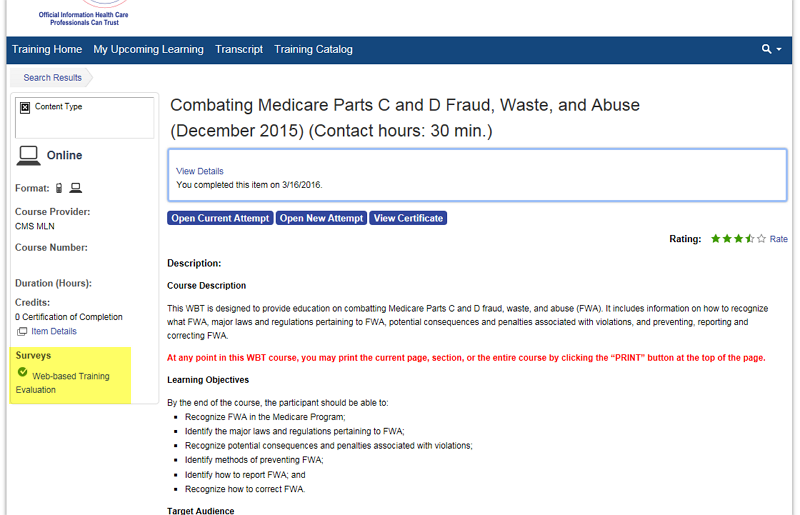Viewport: 800px width, 515px height.
Task: Click the Content Type close box icon
Action: pos(25,107)
